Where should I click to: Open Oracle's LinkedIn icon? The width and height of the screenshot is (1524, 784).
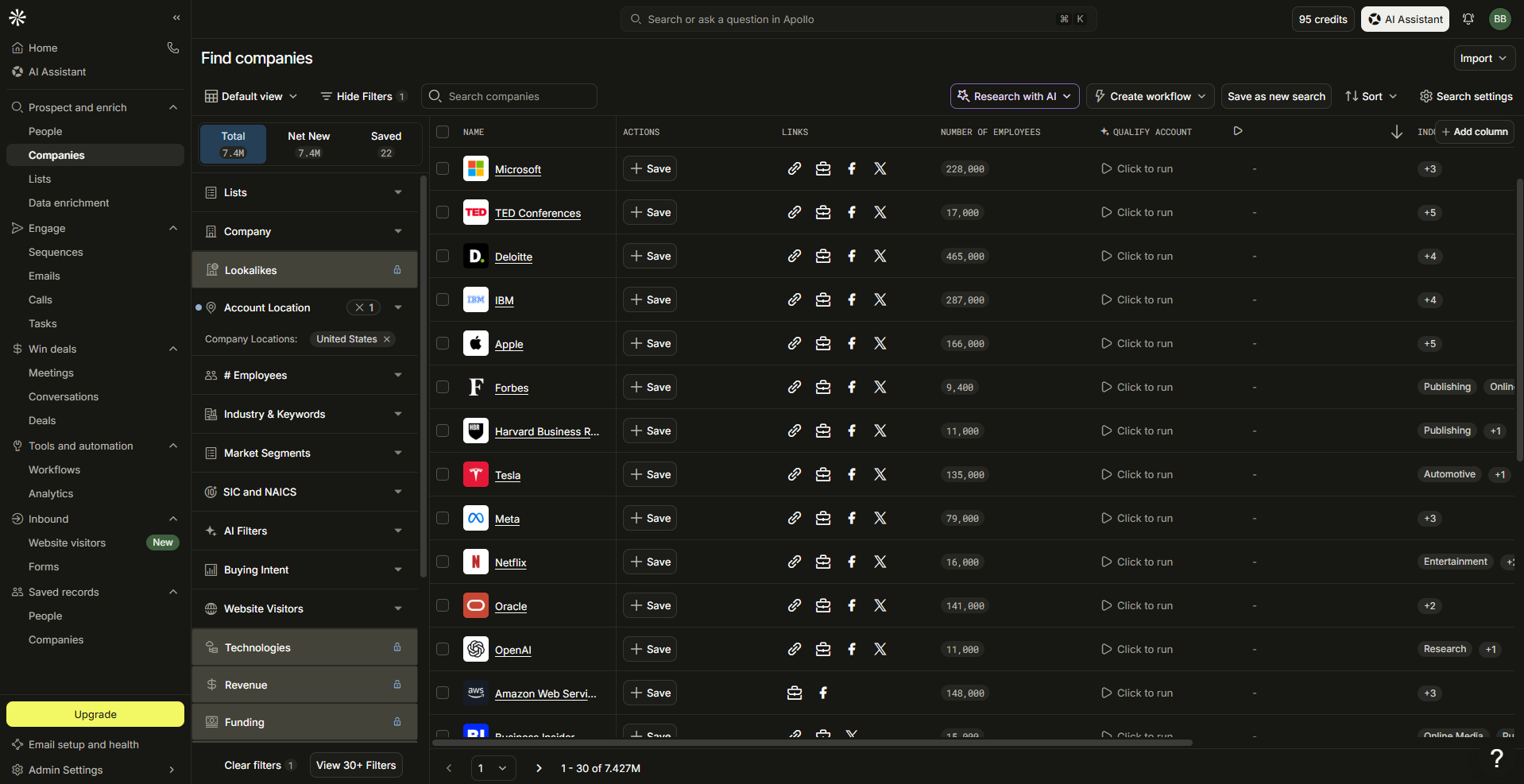823,605
